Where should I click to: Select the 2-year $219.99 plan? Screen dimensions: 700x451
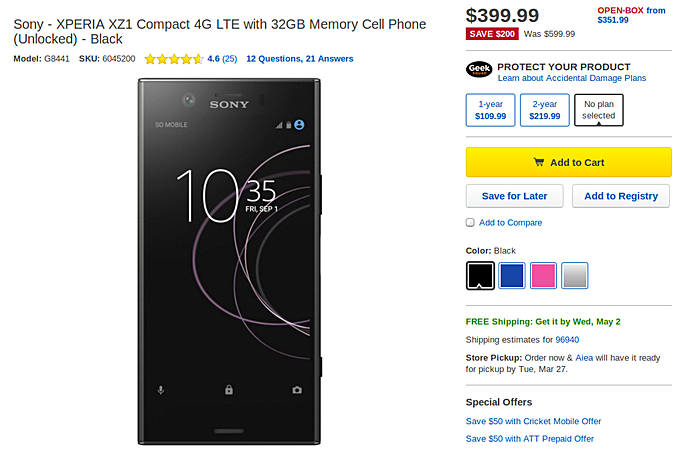[x=545, y=110]
